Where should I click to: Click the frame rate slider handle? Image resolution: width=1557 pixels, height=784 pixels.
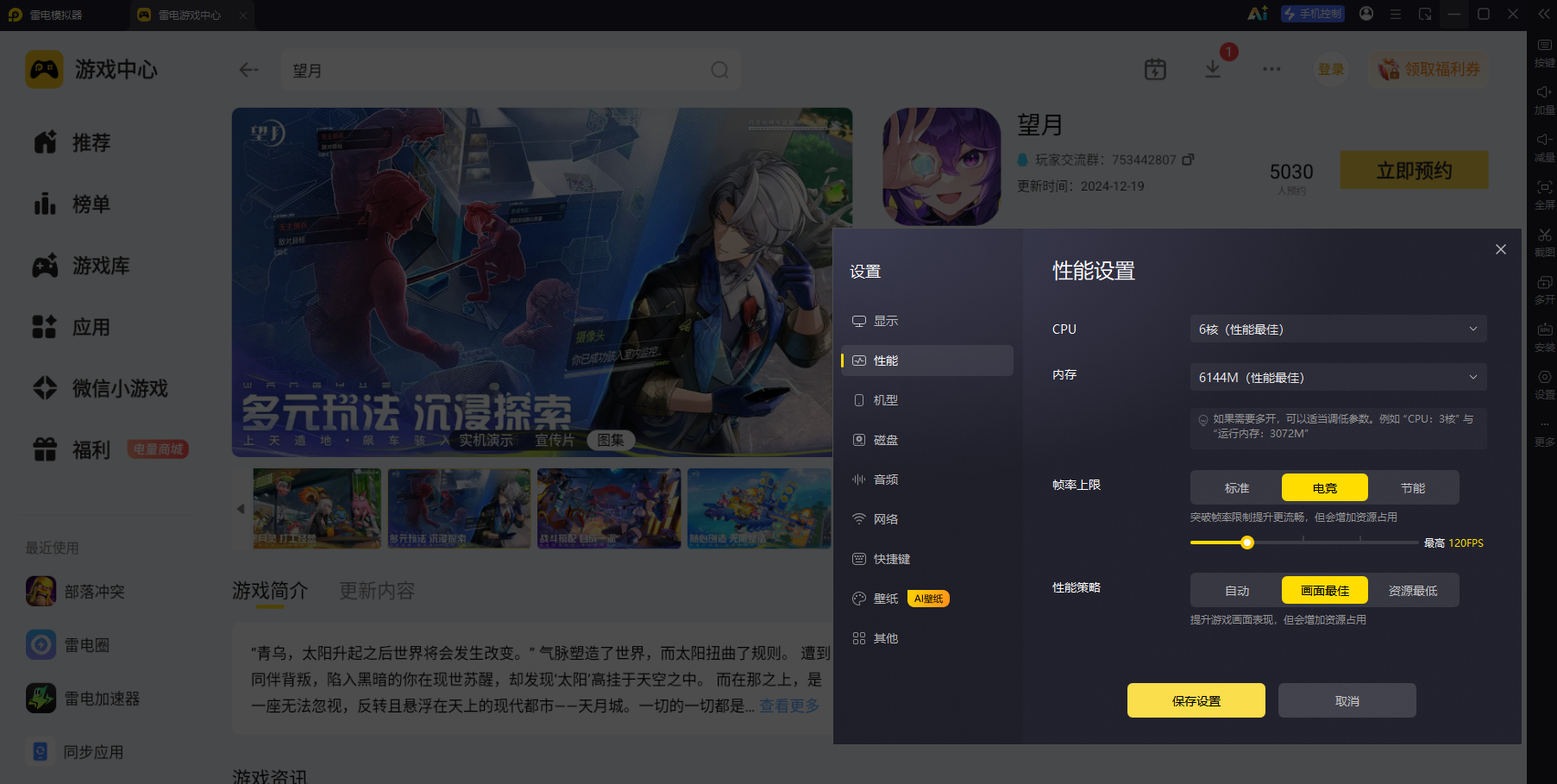pos(1247,543)
